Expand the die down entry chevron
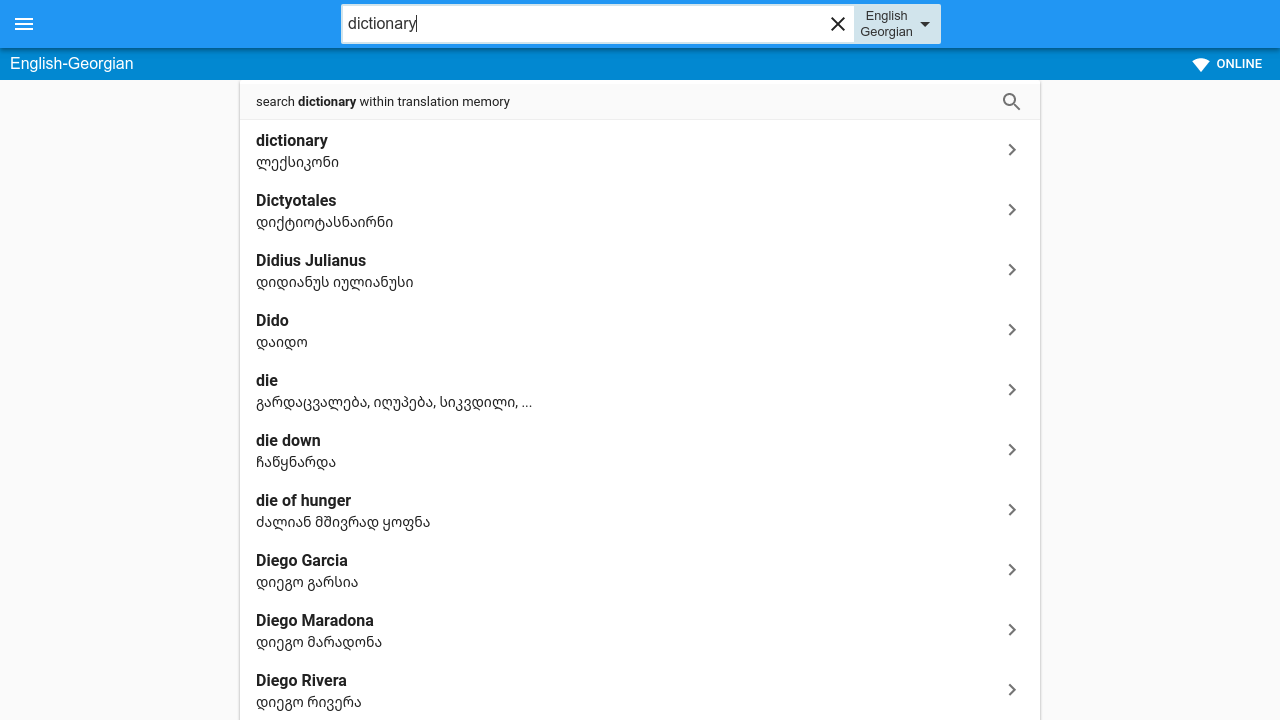The width and height of the screenshot is (1280, 720). 1012,450
